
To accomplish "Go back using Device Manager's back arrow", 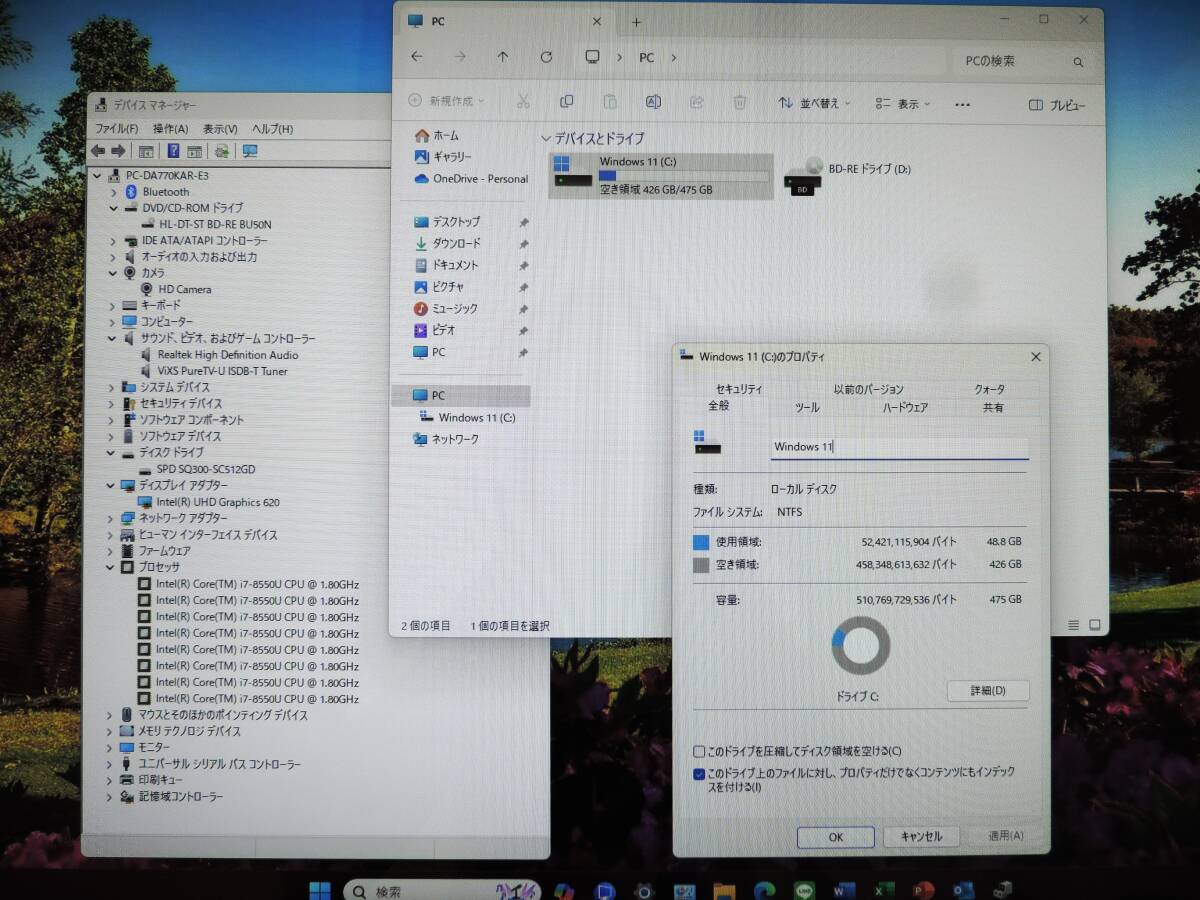I will [x=98, y=151].
